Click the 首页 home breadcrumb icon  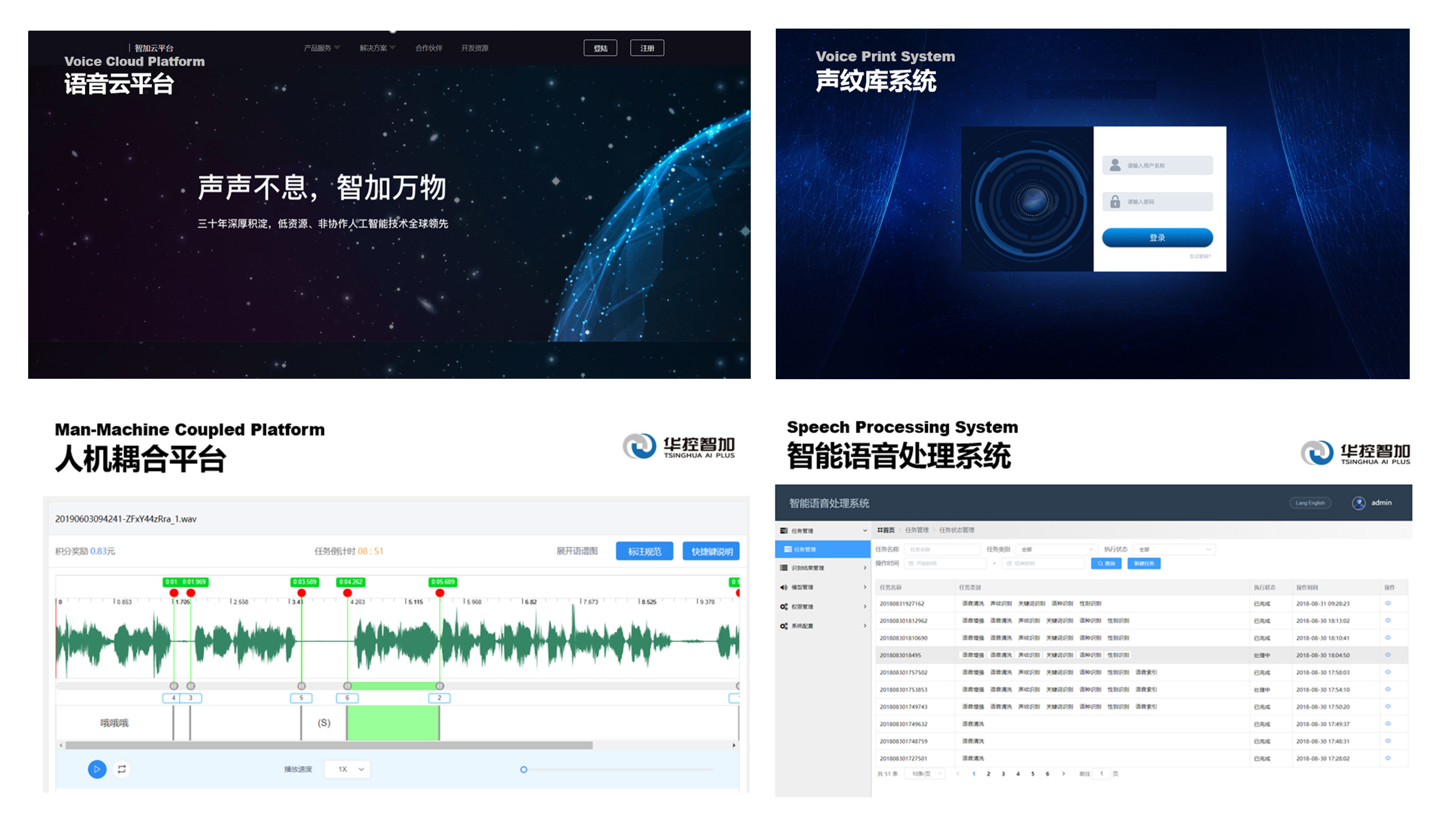pos(881,530)
